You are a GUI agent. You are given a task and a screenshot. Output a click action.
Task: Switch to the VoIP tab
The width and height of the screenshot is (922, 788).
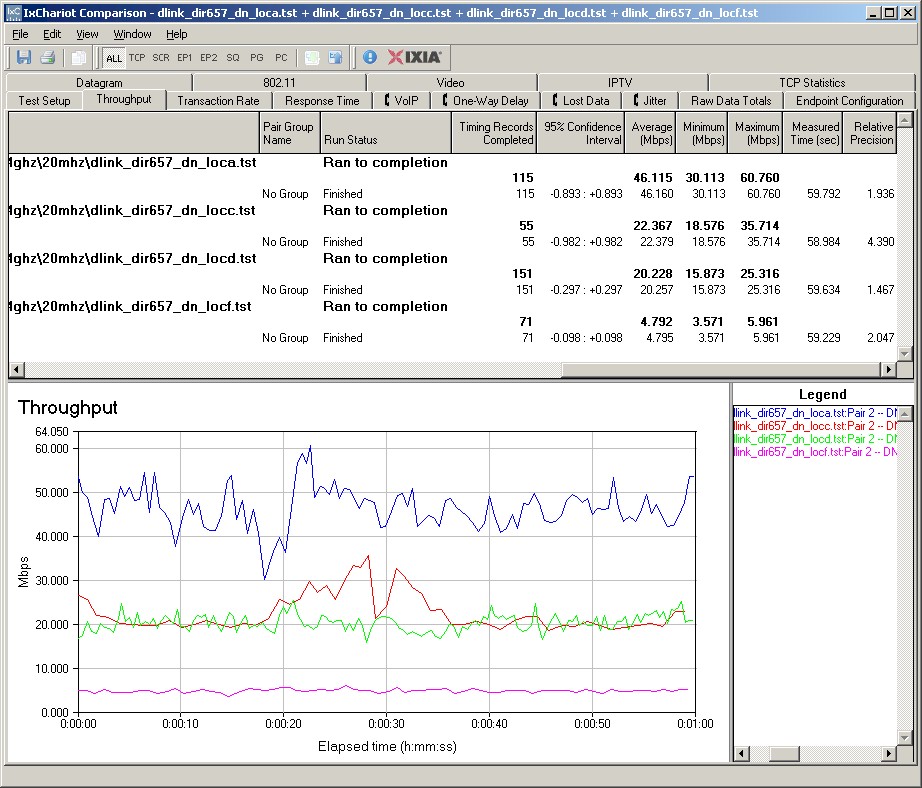402,101
